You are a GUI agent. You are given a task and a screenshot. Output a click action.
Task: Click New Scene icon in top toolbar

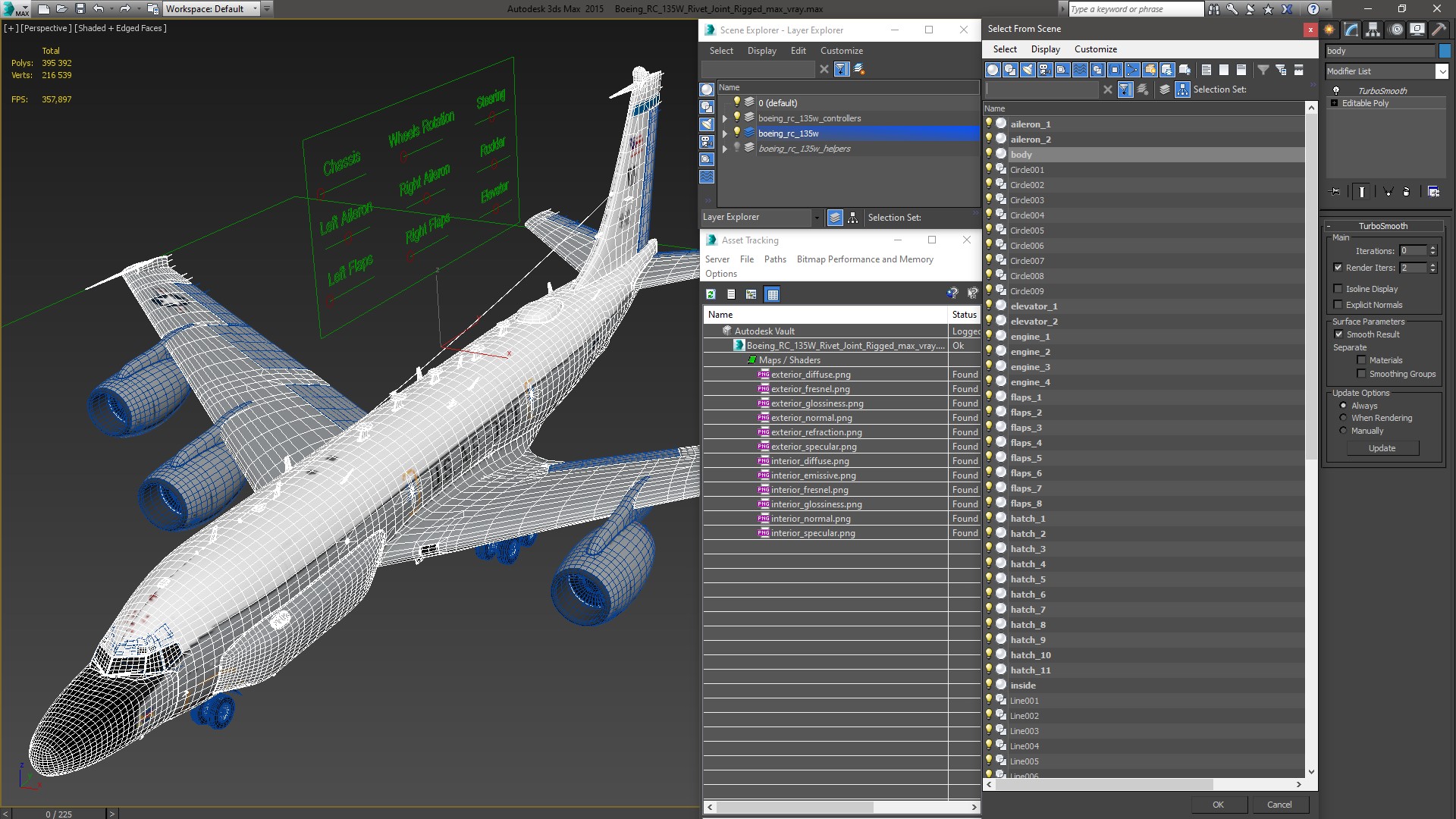point(44,9)
